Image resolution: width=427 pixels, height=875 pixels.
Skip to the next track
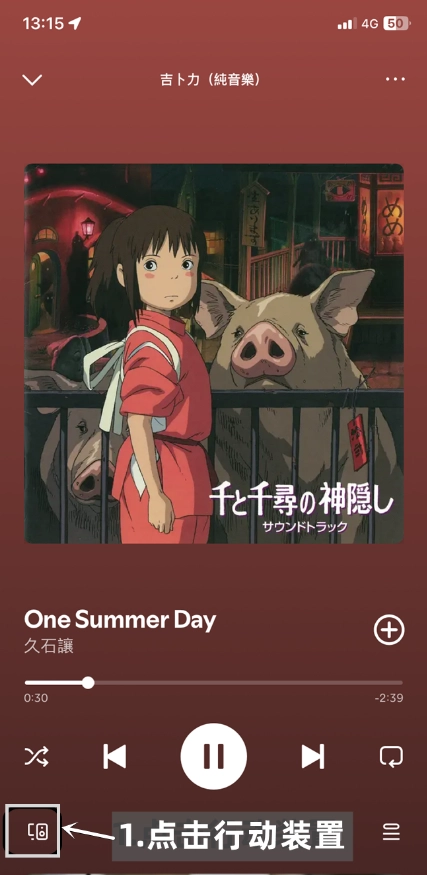(313, 757)
